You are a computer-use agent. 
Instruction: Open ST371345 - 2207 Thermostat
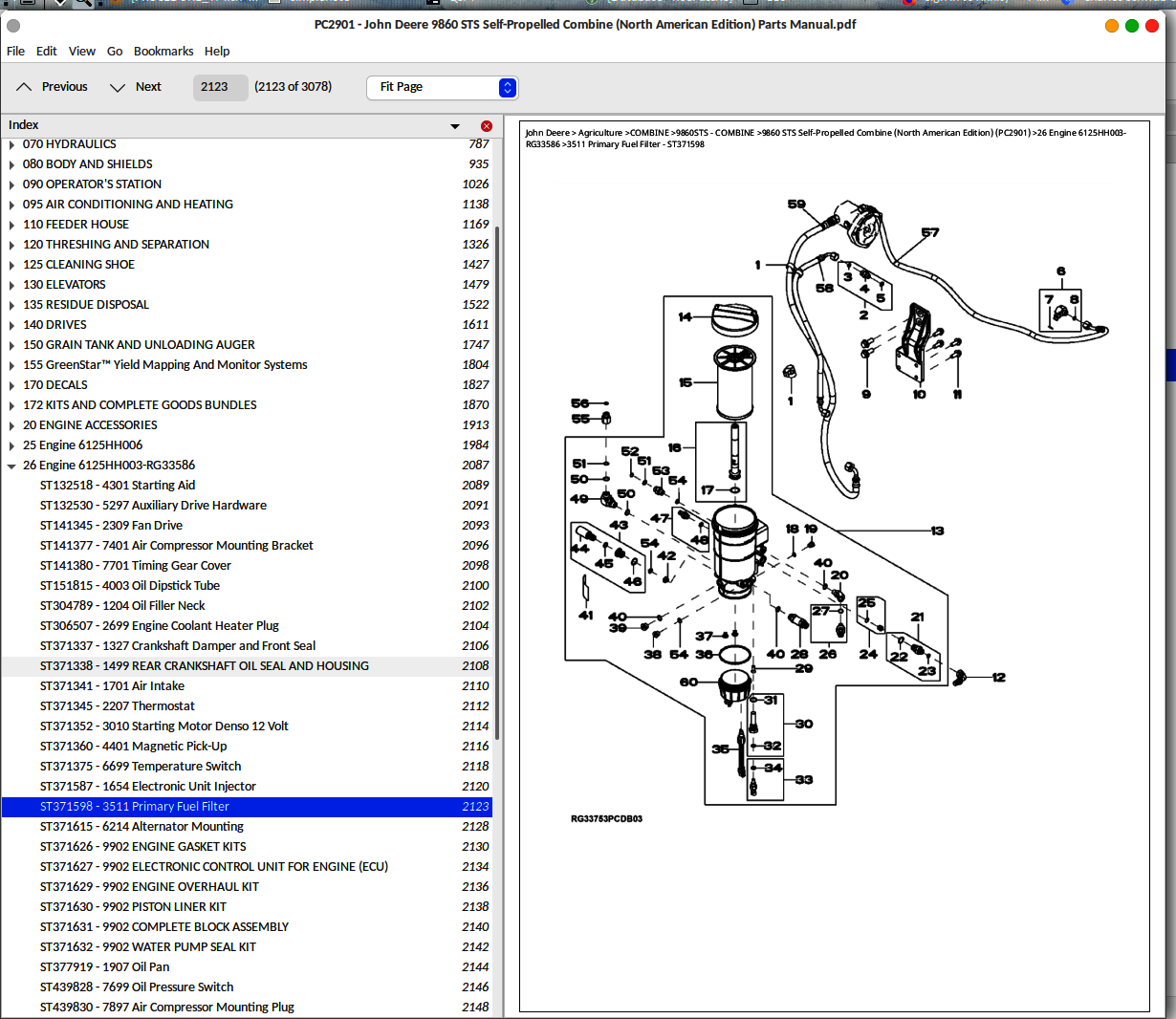tap(247, 706)
